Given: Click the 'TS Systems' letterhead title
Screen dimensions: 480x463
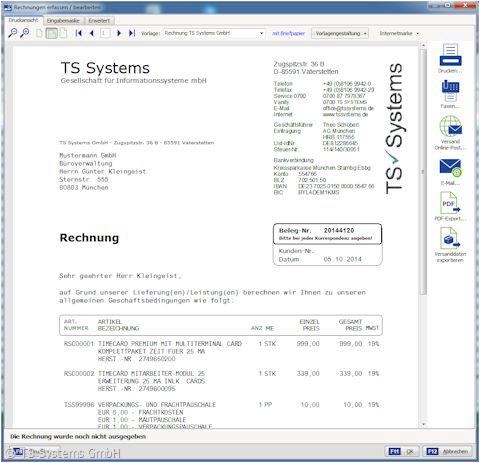Looking at the screenshot, I should pos(105,68).
